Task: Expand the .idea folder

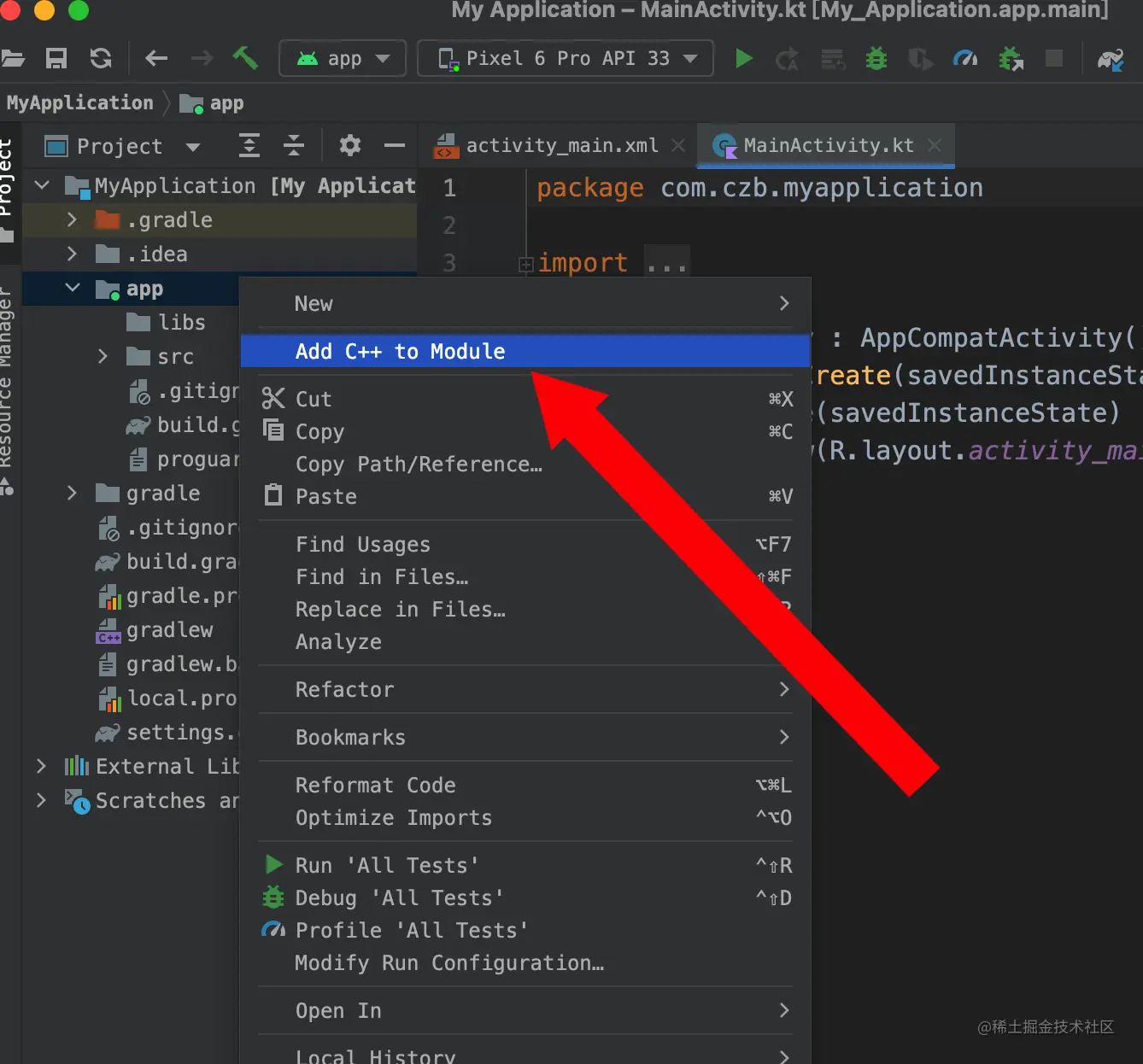Action: (x=73, y=254)
